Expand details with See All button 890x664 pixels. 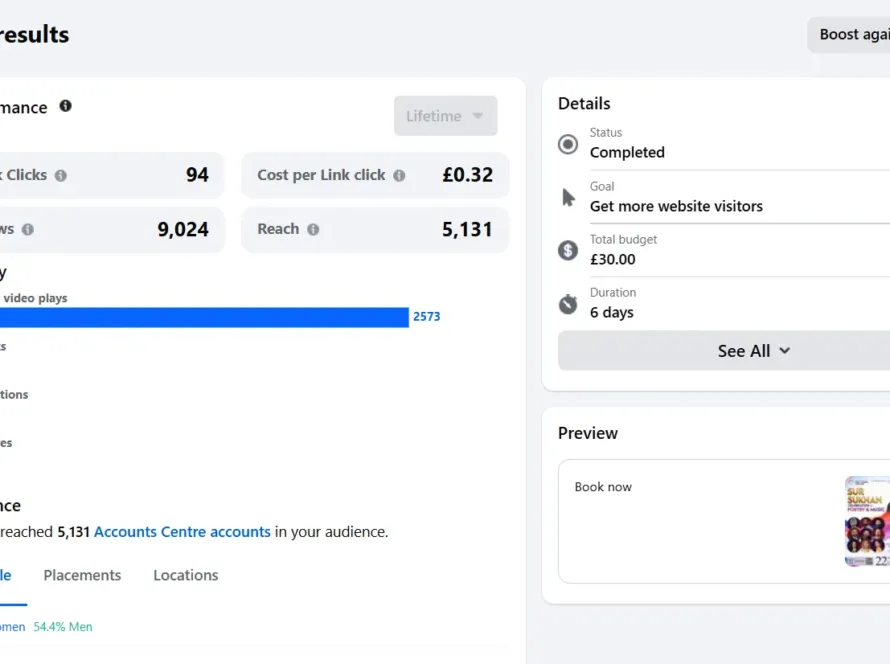753,351
